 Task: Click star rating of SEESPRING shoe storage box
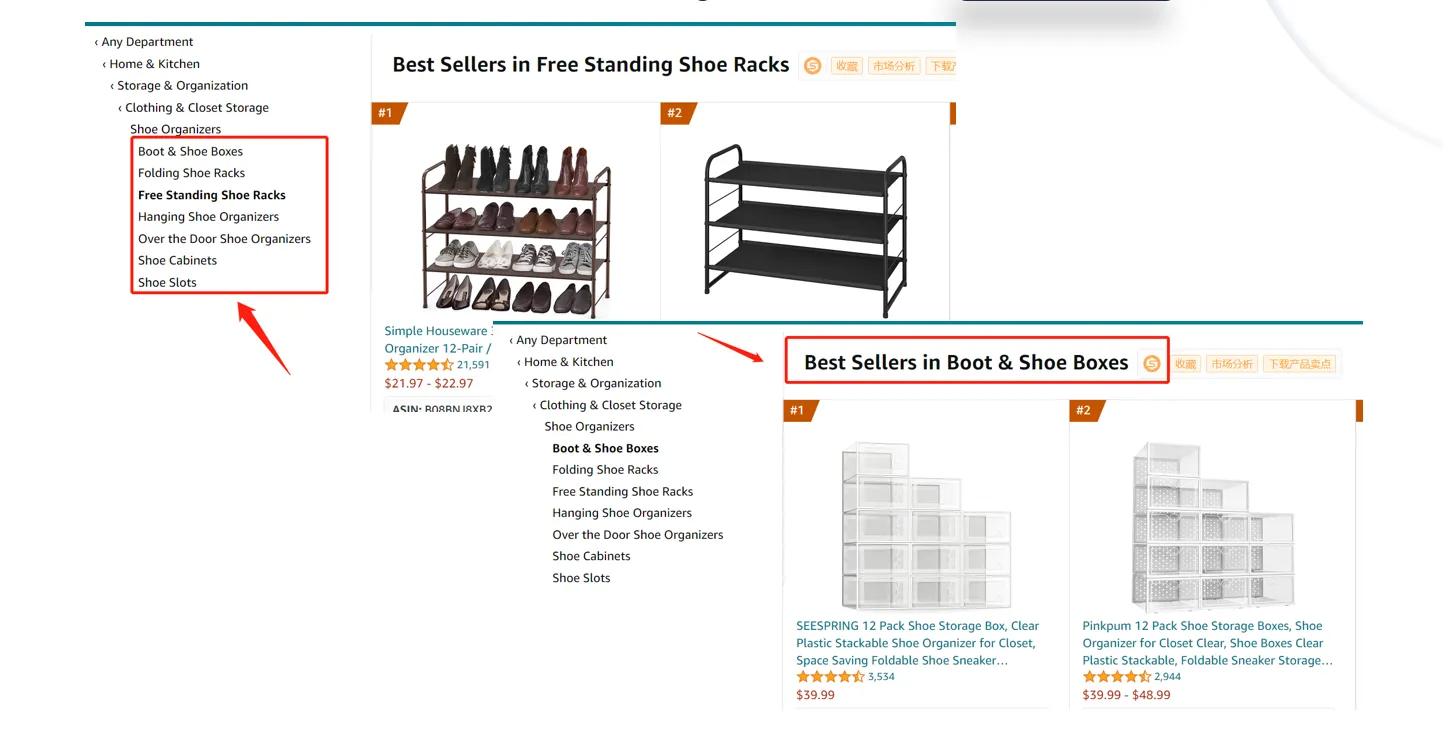(x=830, y=677)
